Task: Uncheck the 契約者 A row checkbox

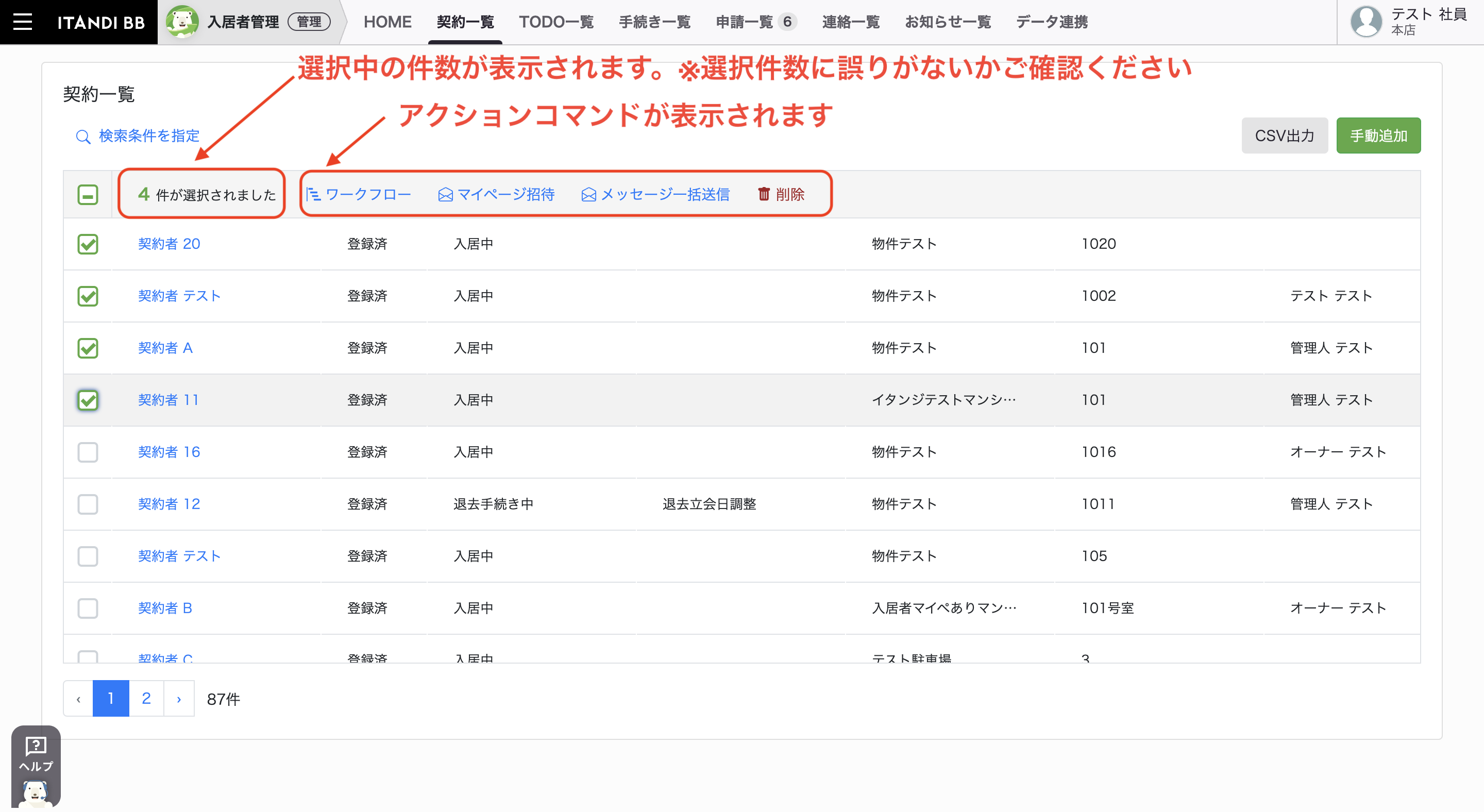Action: click(88, 348)
